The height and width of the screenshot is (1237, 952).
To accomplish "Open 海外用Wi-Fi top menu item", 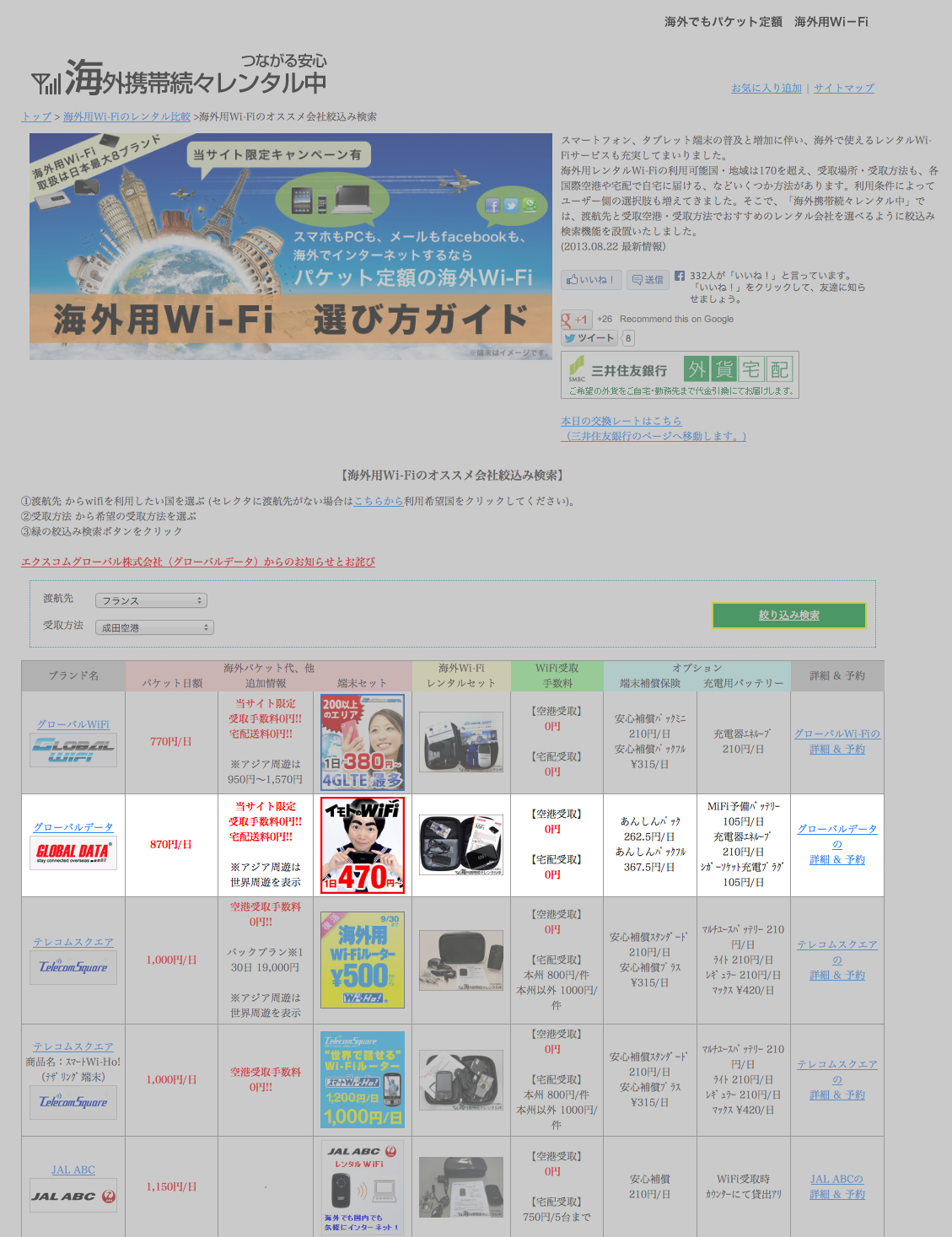I will click(831, 22).
